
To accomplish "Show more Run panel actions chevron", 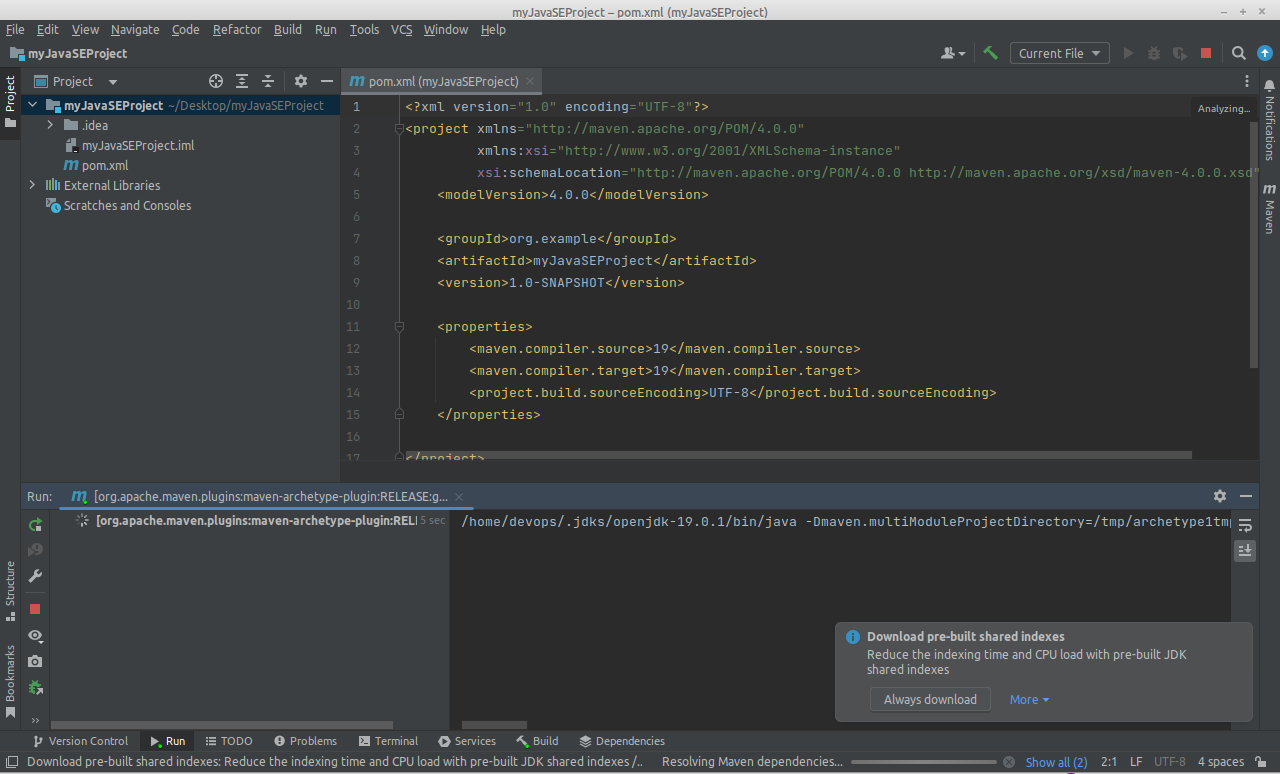I will [35, 720].
